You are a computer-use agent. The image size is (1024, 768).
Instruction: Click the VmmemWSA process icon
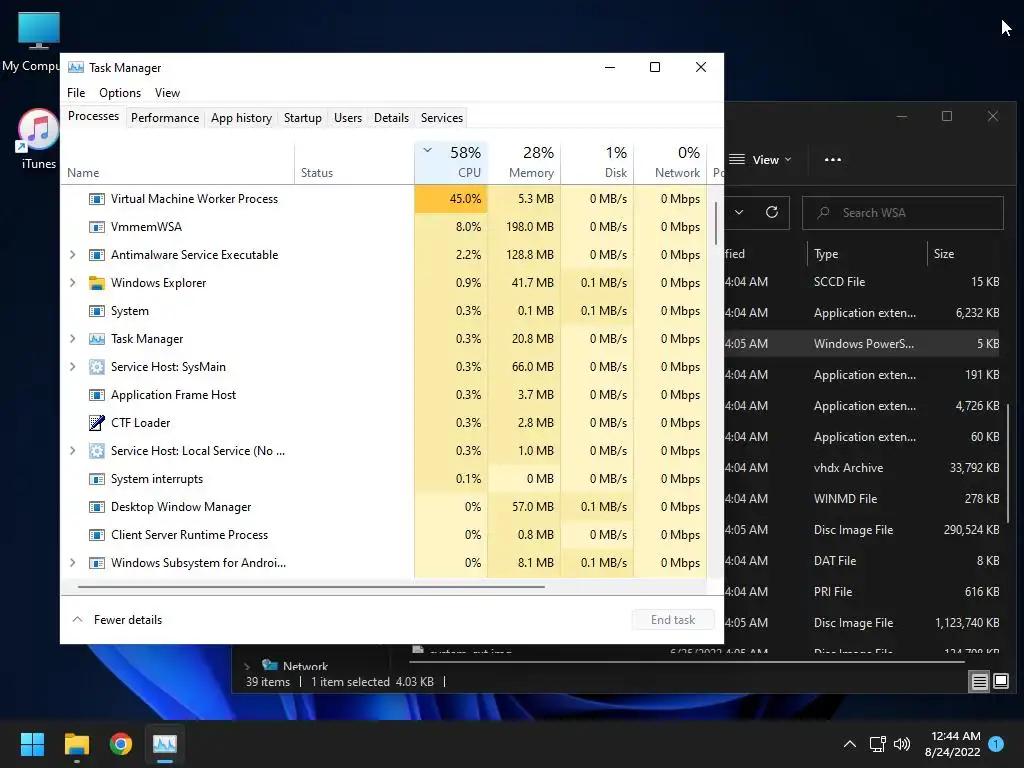tap(97, 227)
